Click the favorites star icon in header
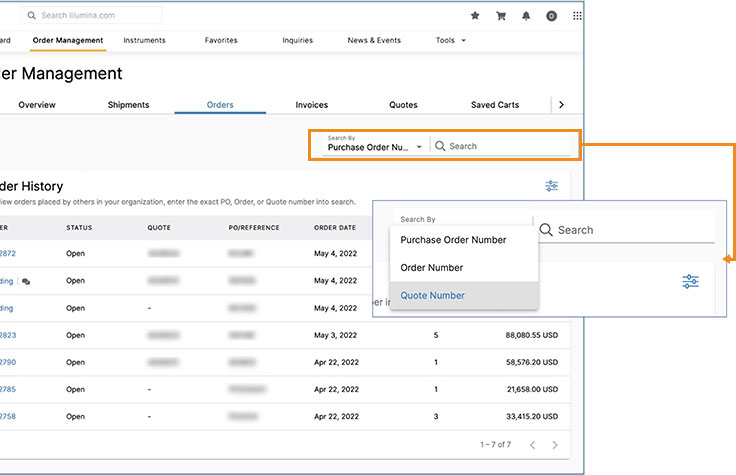736x475 pixels. point(475,16)
